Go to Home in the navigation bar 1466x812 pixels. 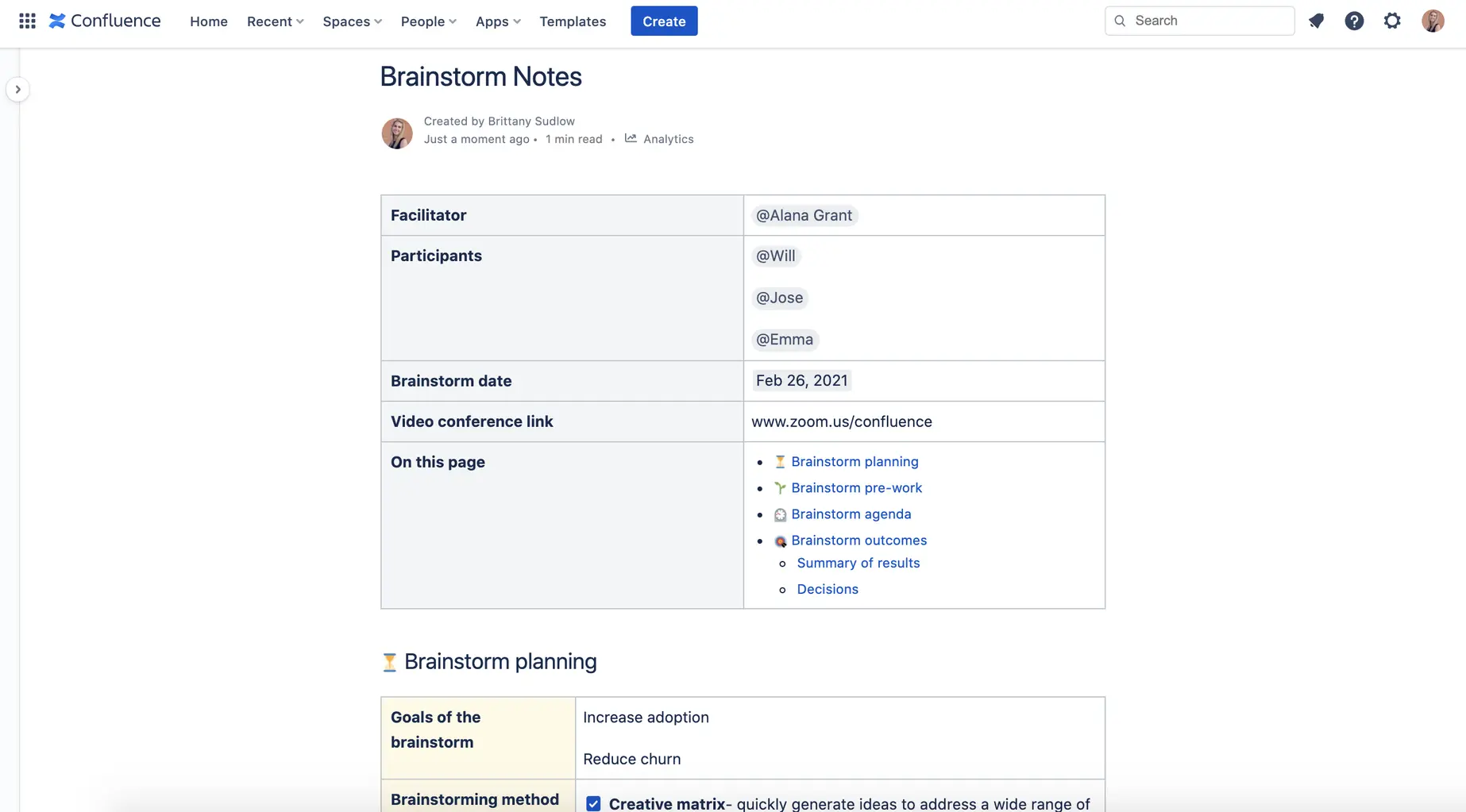coord(208,21)
